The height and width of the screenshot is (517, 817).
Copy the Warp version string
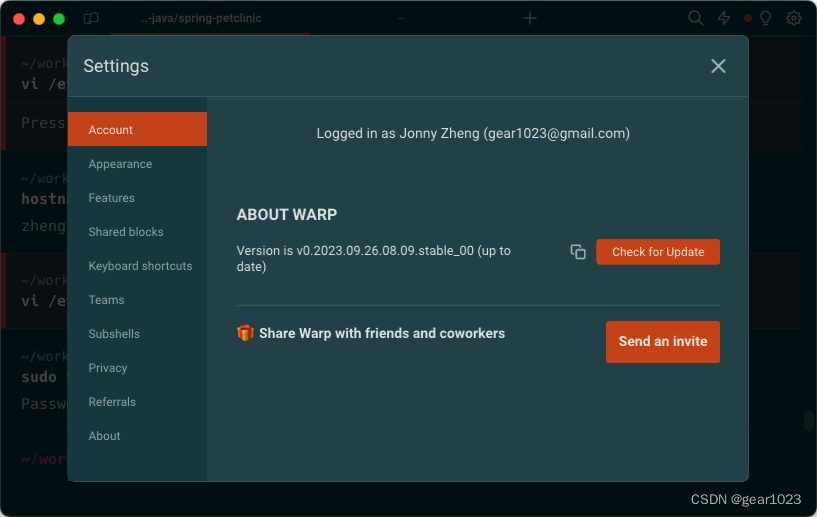point(578,252)
